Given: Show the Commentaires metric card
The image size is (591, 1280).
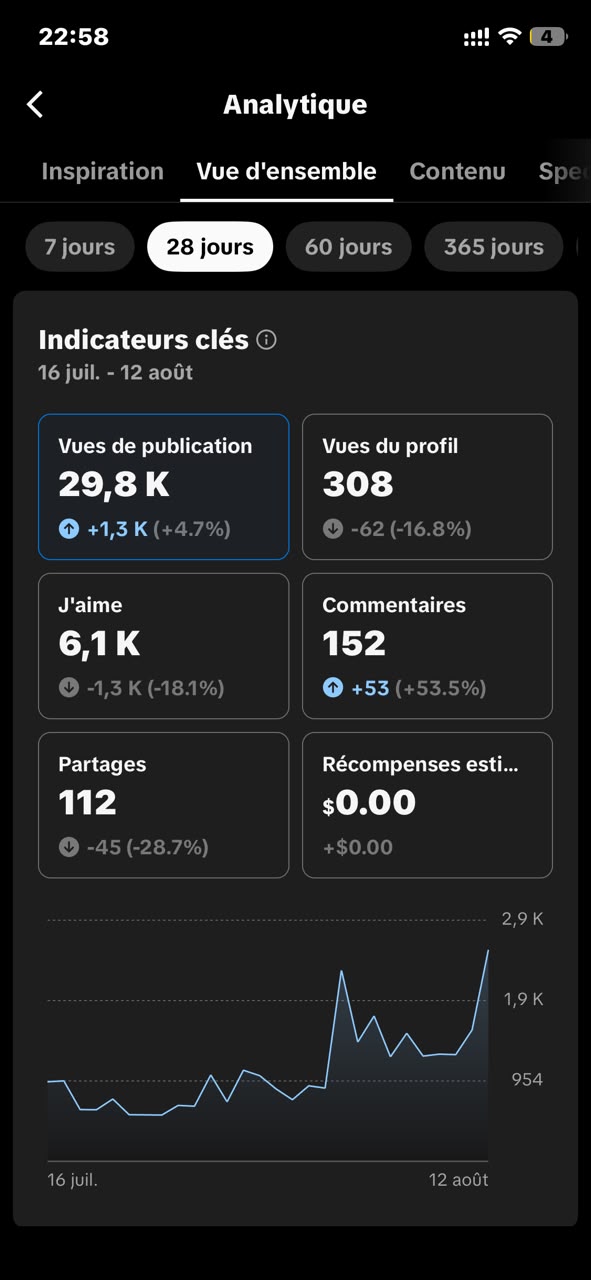Looking at the screenshot, I should tap(427, 646).
